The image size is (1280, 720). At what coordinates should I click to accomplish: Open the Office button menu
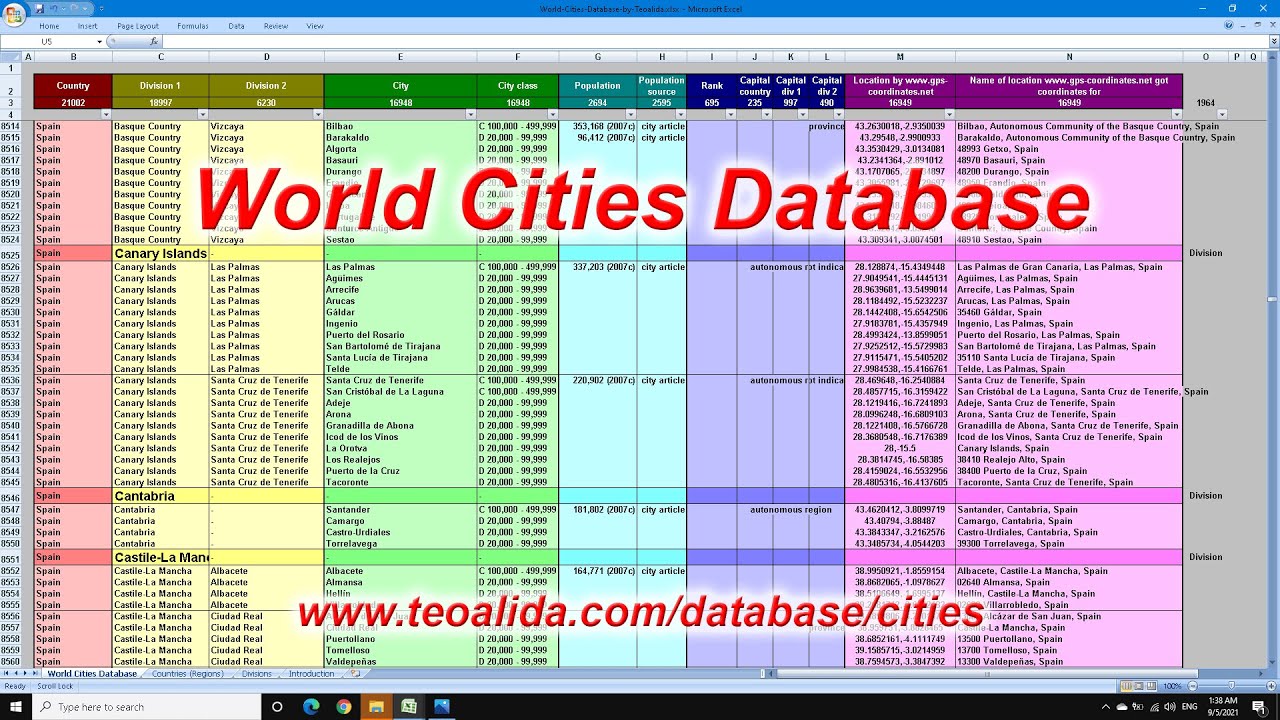pyautogui.click(x=13, y=13)
